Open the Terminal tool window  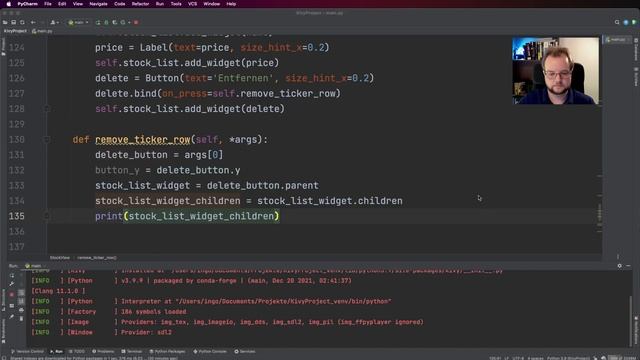(131, 351)
